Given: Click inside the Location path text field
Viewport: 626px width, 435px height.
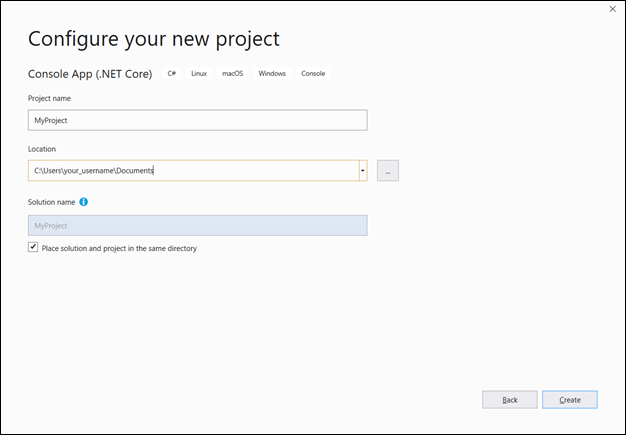Looking at the screenshot, I should 190,171.
